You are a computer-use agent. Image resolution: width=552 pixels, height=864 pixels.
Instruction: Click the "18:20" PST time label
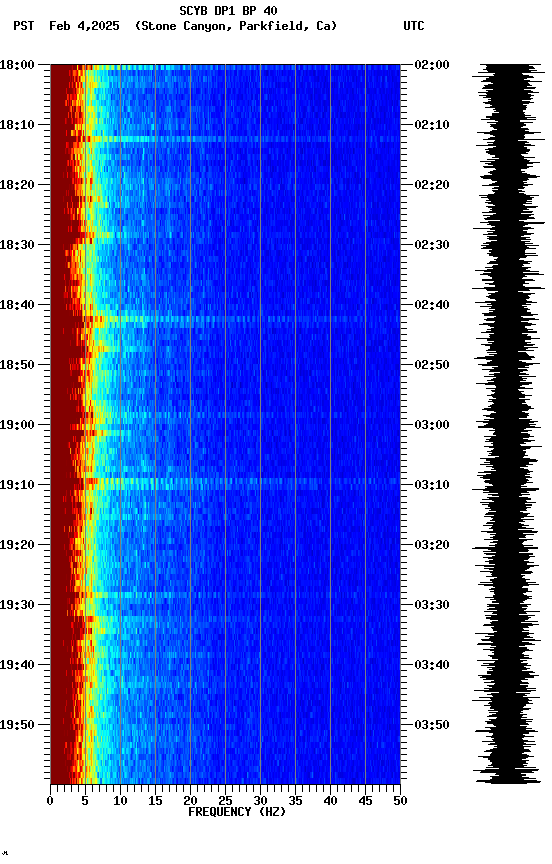(17, 185)
